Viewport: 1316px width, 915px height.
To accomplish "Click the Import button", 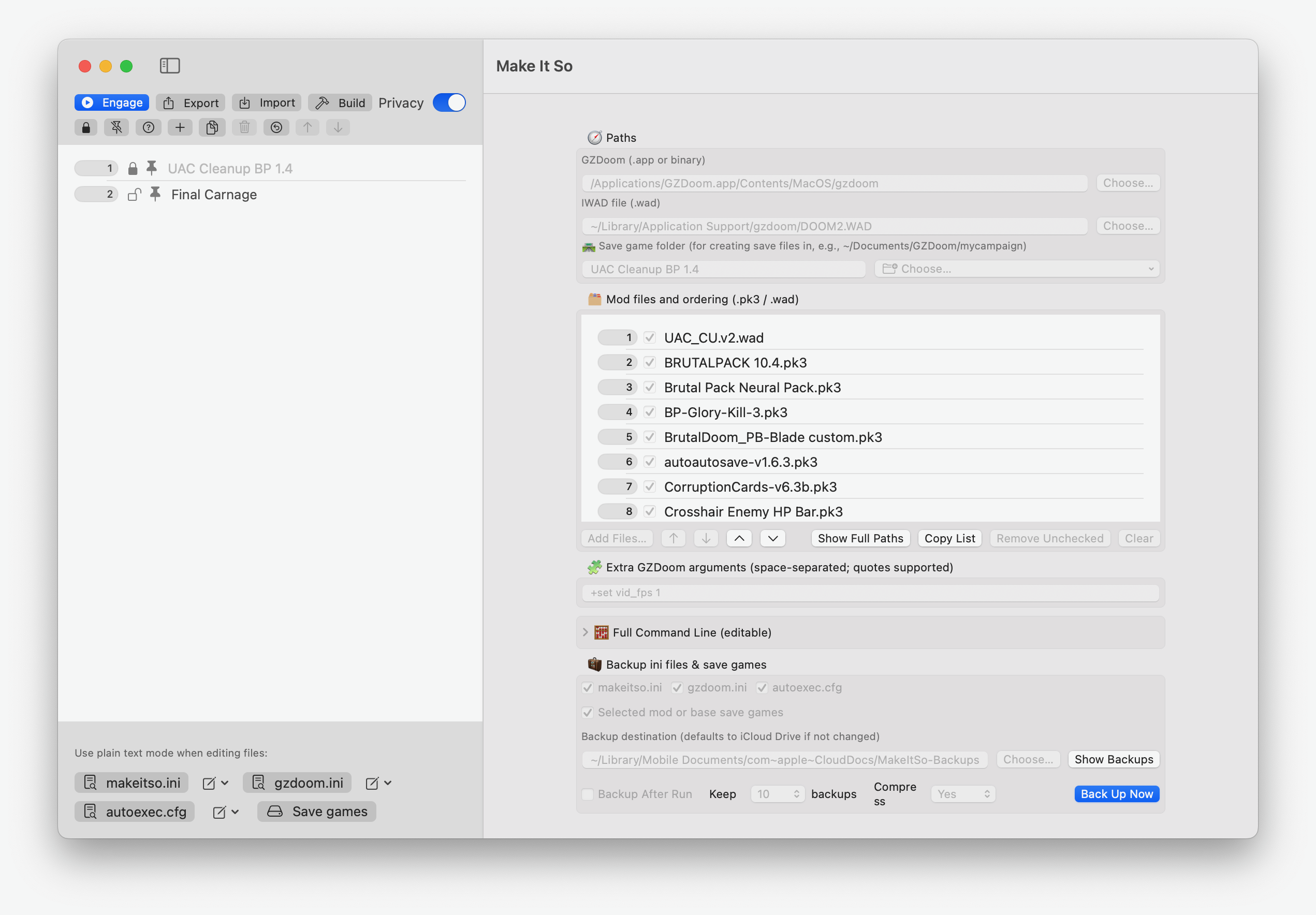I will click(267, 102).
